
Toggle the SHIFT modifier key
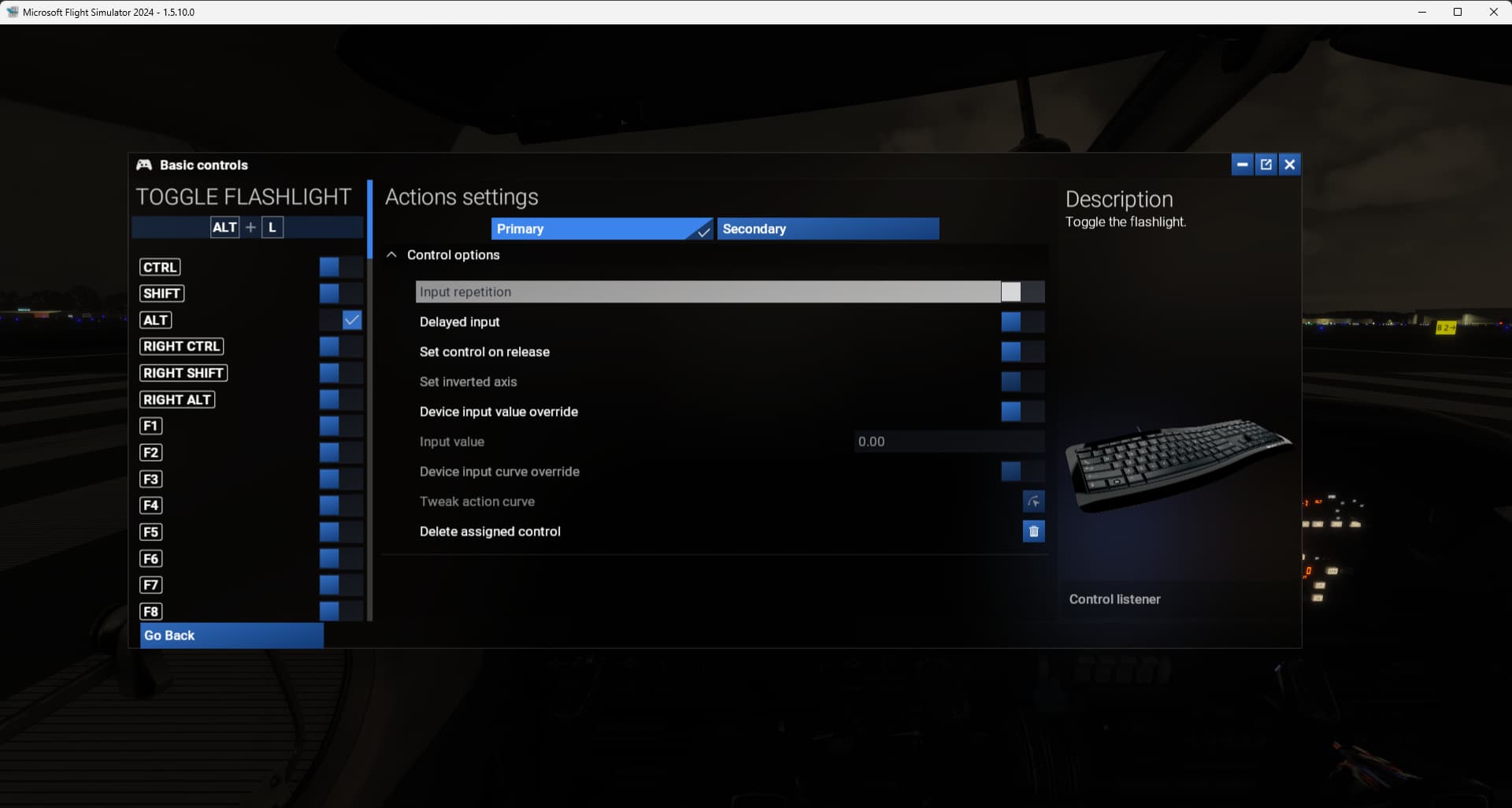[x=341, y=294]
